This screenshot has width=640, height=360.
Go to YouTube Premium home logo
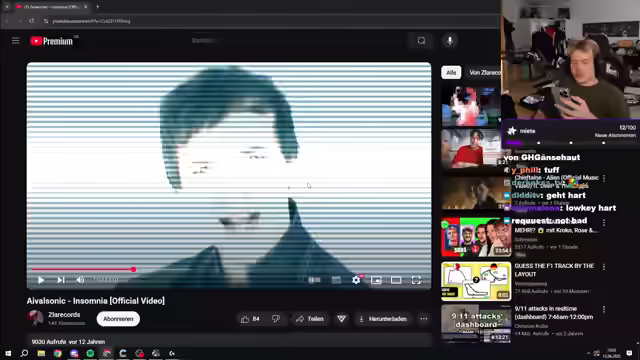51,41
